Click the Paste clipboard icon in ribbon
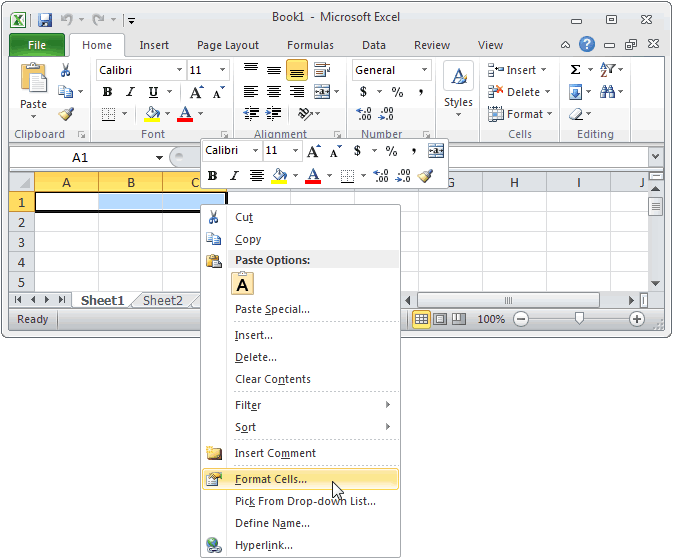 tap(33, 79)
